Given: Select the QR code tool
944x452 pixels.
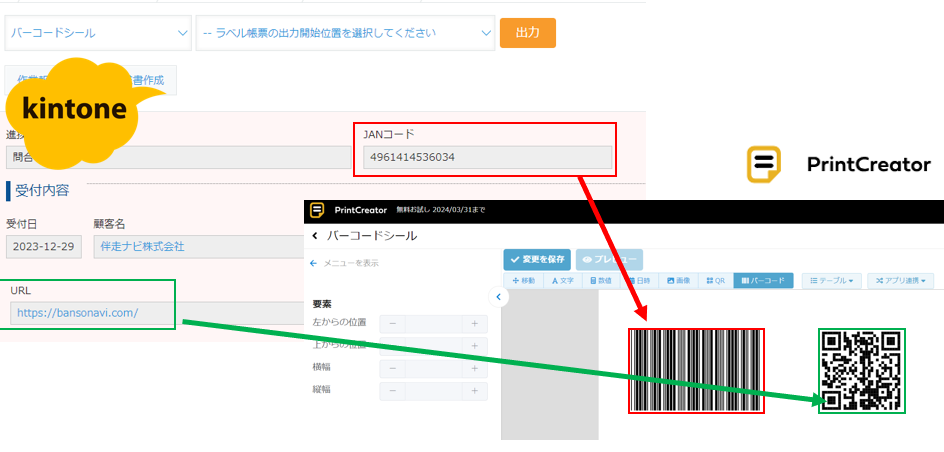Looking at the screenshot, I should (715, 281).
